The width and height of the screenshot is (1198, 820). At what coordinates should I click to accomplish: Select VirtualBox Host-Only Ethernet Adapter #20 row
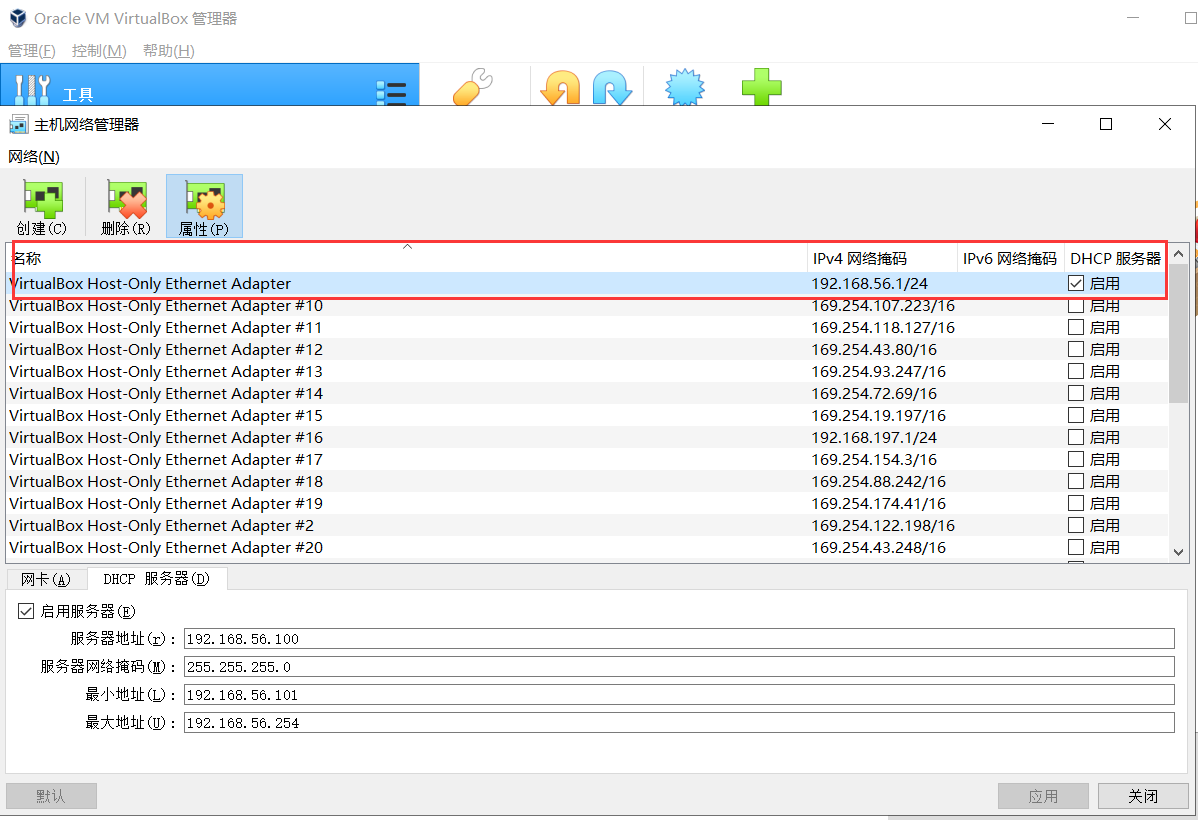point(587,548)
